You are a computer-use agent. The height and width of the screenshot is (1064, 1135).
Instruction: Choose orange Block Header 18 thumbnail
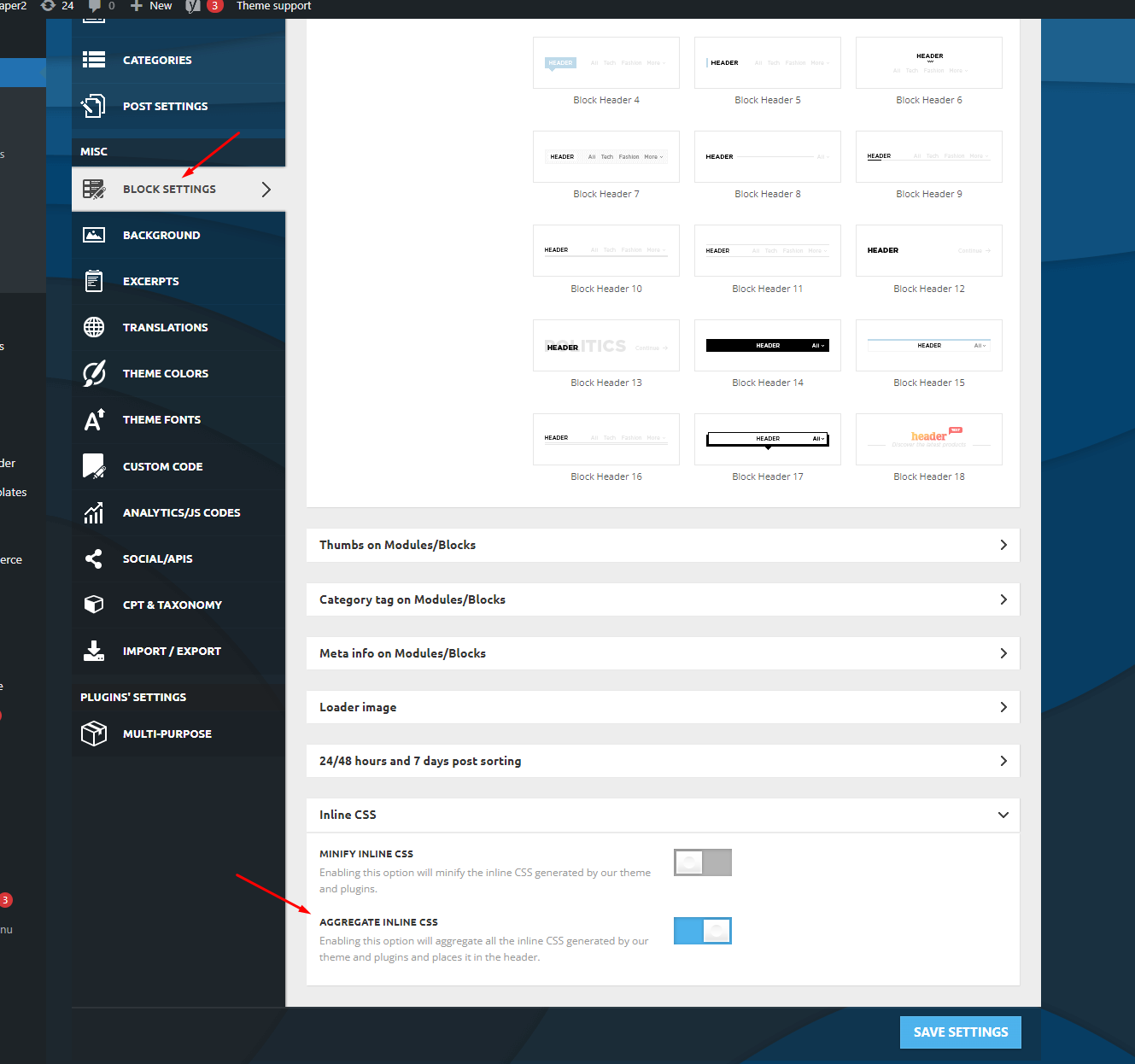point(929,439)
